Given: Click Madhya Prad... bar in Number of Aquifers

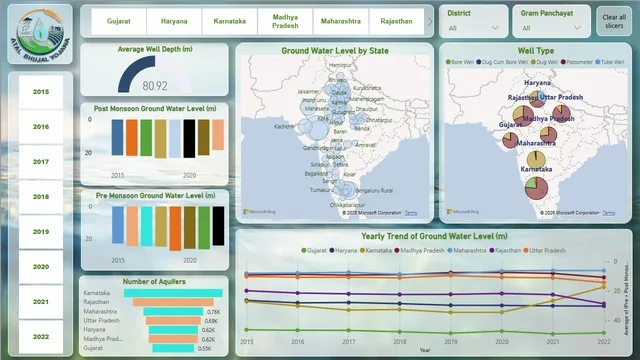Looking at the screenshot, I should click(173, 339).
